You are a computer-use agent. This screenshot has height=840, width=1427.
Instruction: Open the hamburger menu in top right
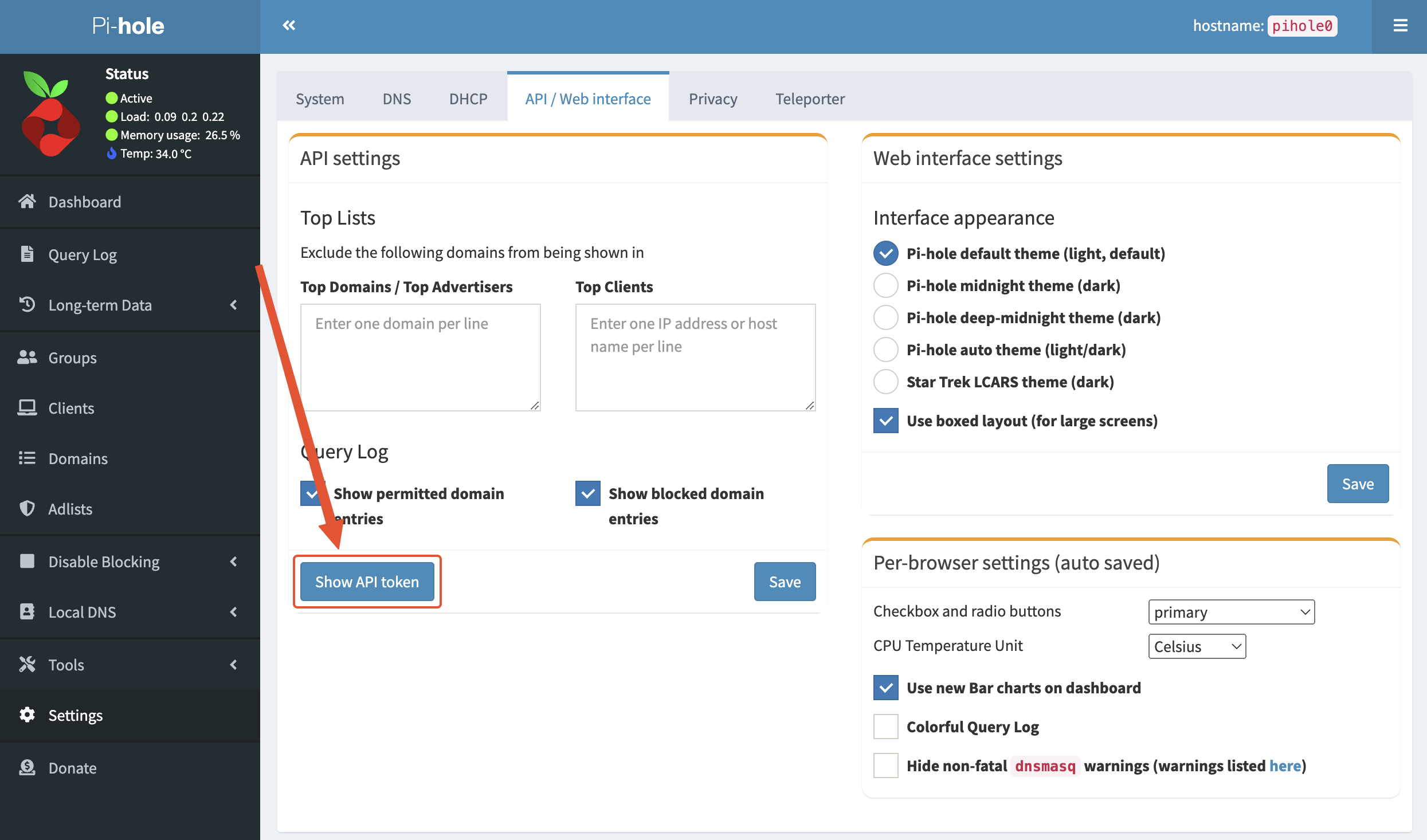click(x=1400, y=25)
